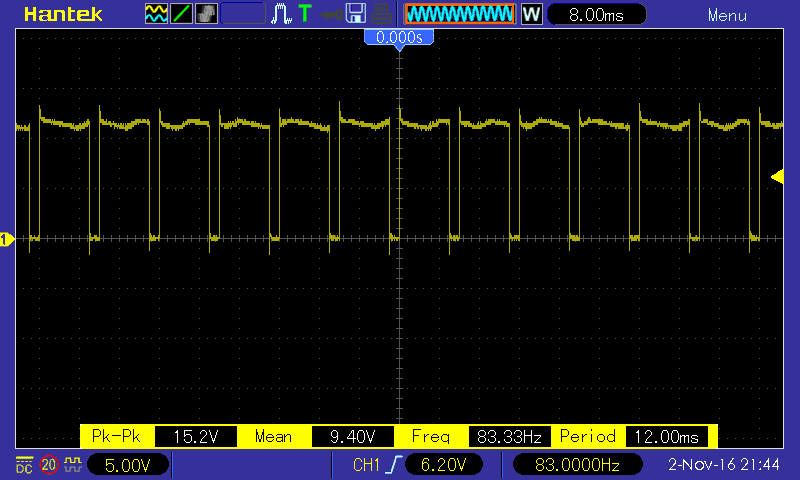Click the 8.00ms timebase readout
The width and height of the screenshot is (800, 480).
tap(596, 14)
